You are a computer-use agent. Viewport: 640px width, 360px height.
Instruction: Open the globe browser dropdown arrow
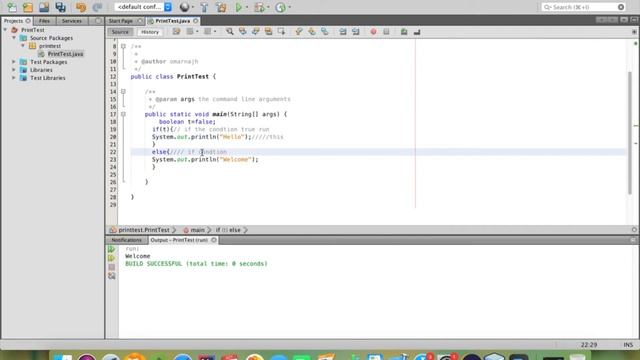[x=193, y=7]
